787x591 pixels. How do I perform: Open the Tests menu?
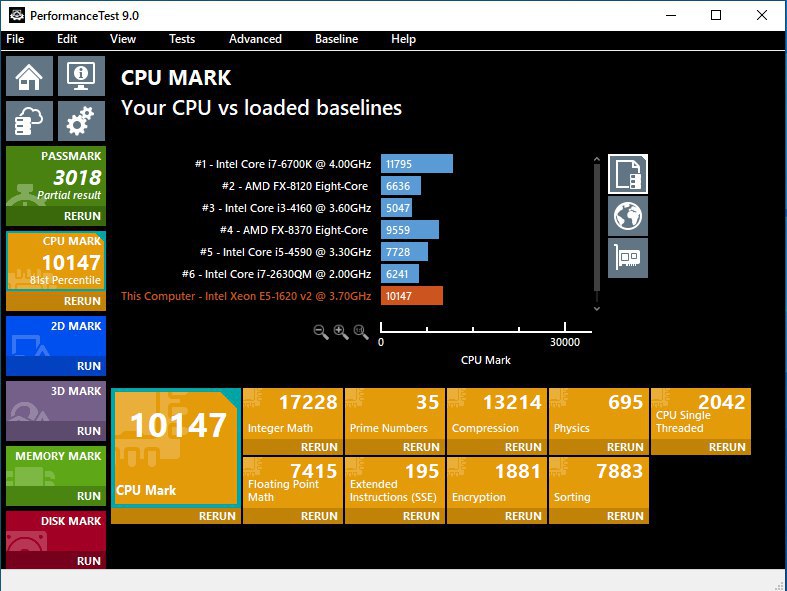click(x=182, y=39)
